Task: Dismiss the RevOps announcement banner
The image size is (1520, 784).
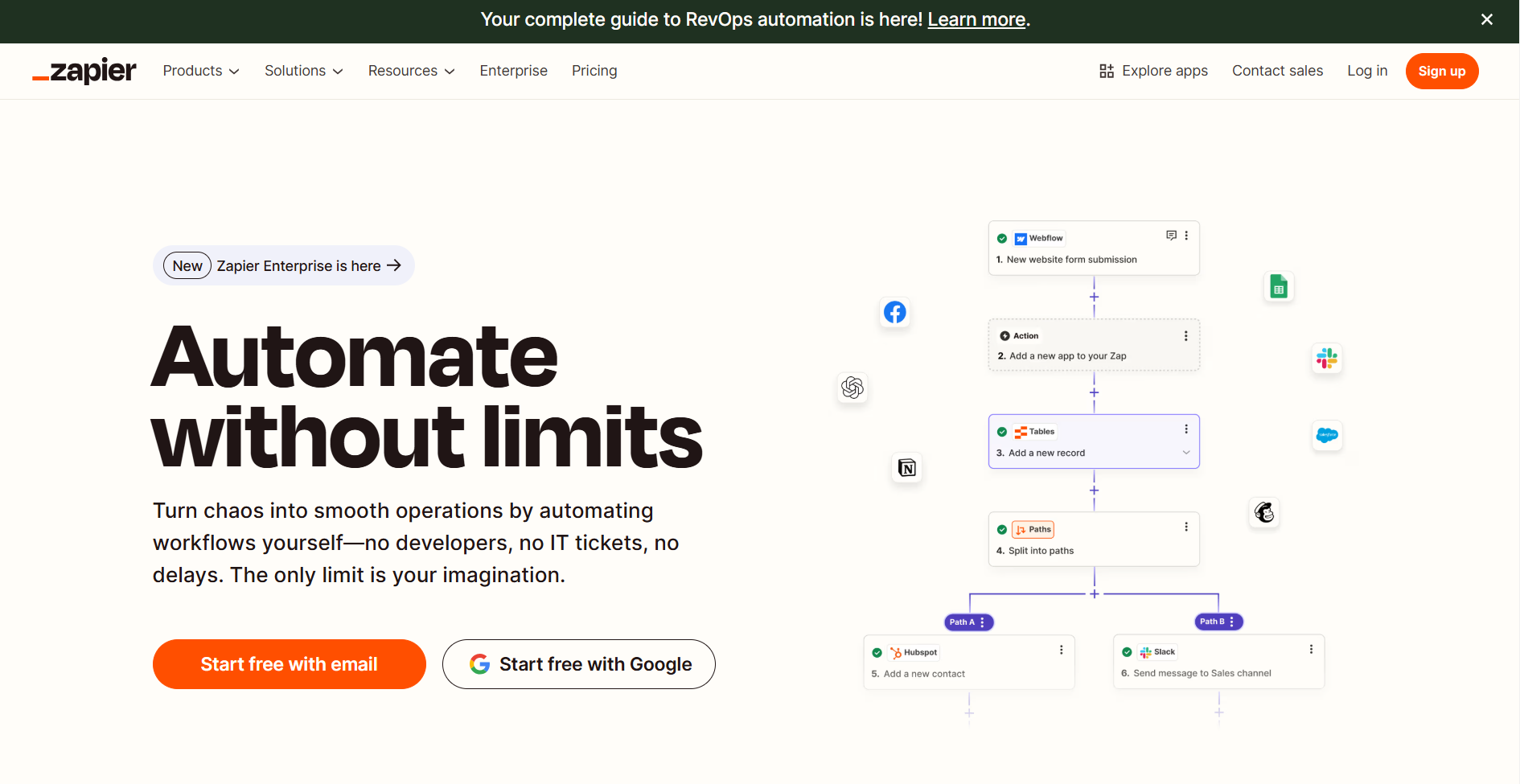Action: [x=1487, y=19]
